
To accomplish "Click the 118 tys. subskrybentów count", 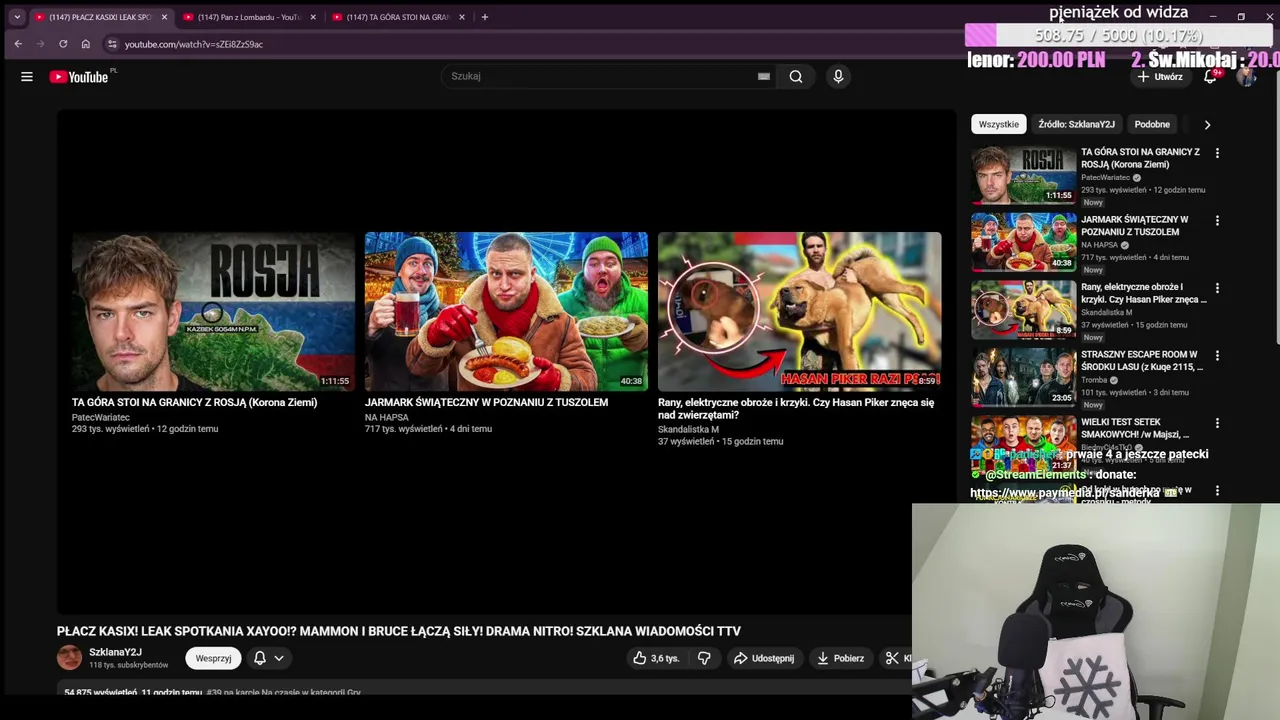I will (x=129, y=665).
